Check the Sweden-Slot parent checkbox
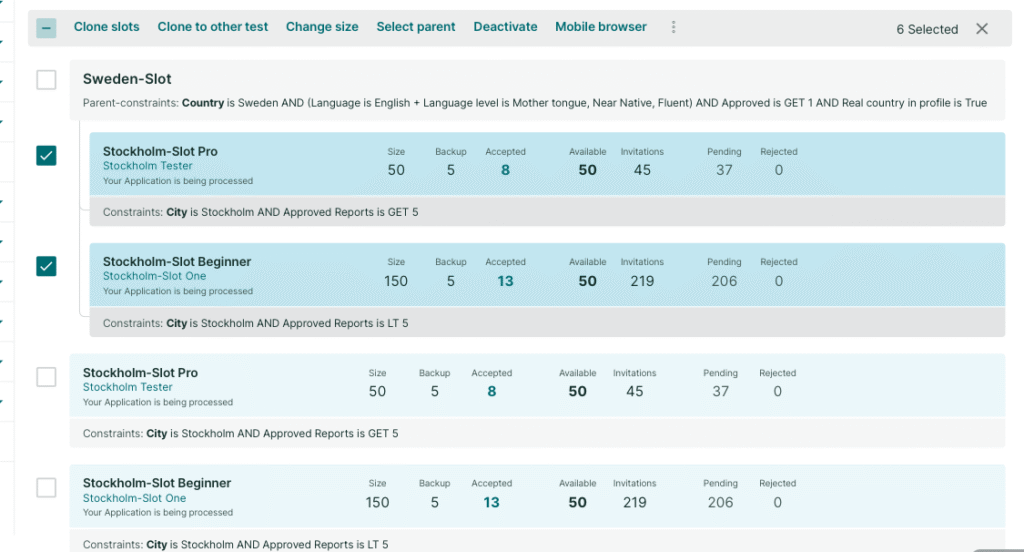Image resolution: width=1024 pixels, height=552 pixels. [x=46, y=80]
